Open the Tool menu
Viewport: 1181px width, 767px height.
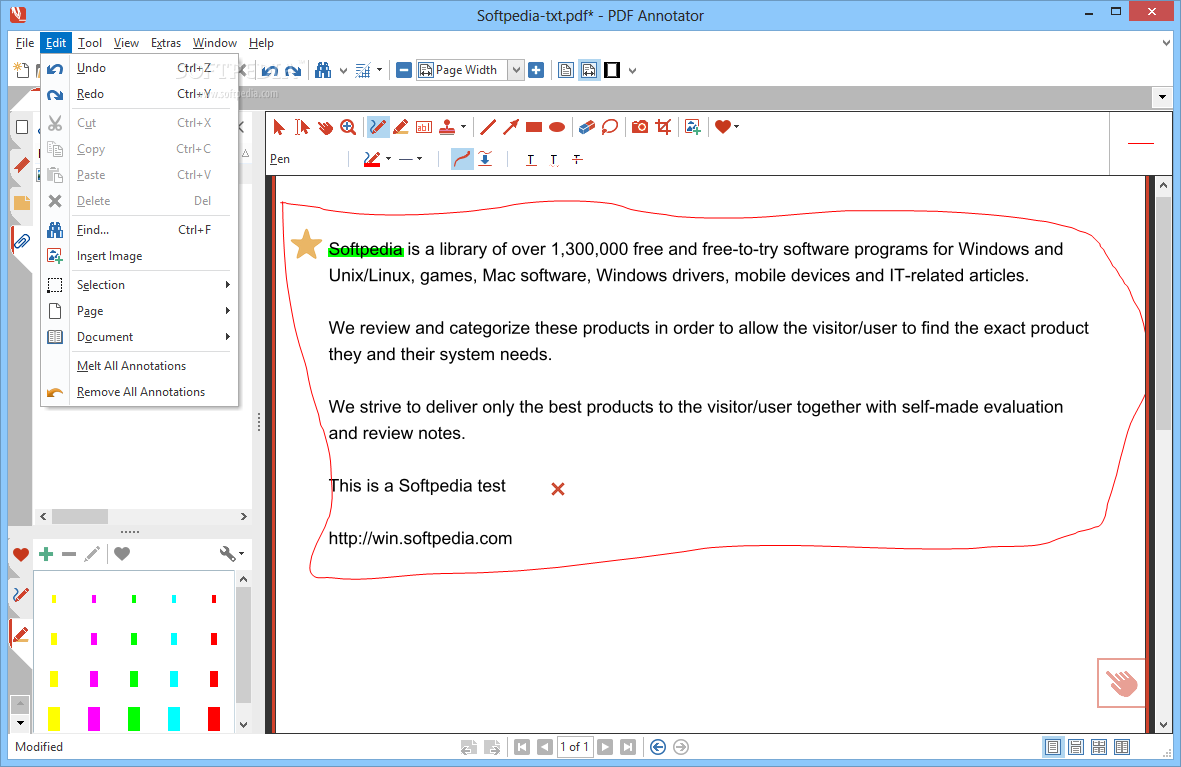(90, 43)
